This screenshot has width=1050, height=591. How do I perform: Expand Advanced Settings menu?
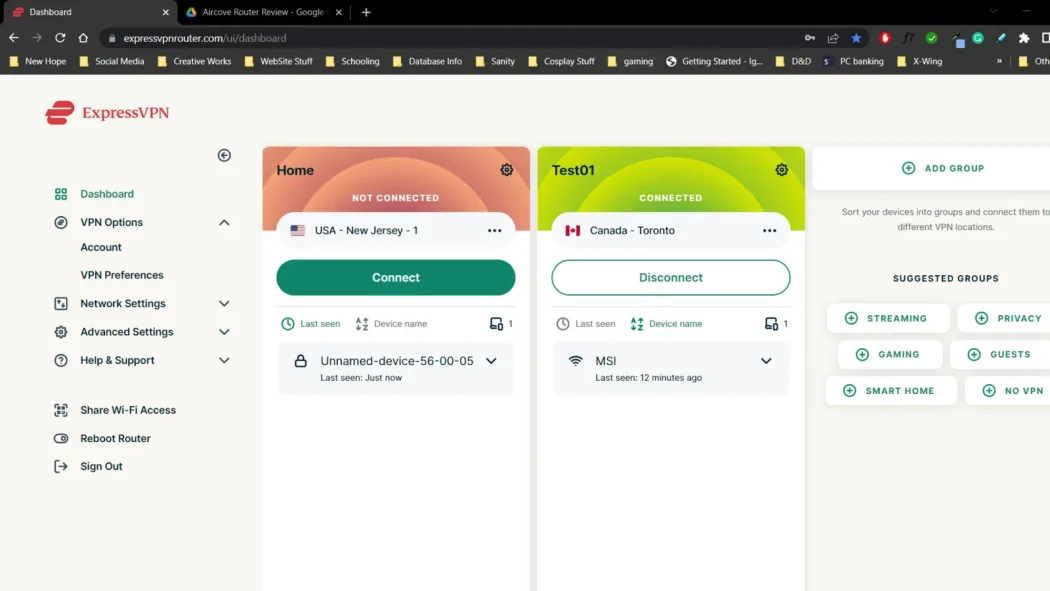pos(224,332)
